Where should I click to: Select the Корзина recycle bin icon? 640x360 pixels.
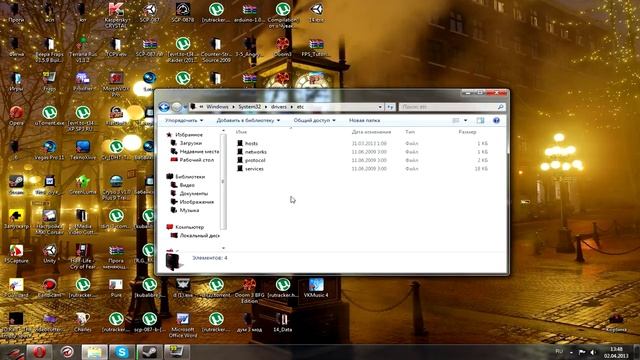click(616, 322)
